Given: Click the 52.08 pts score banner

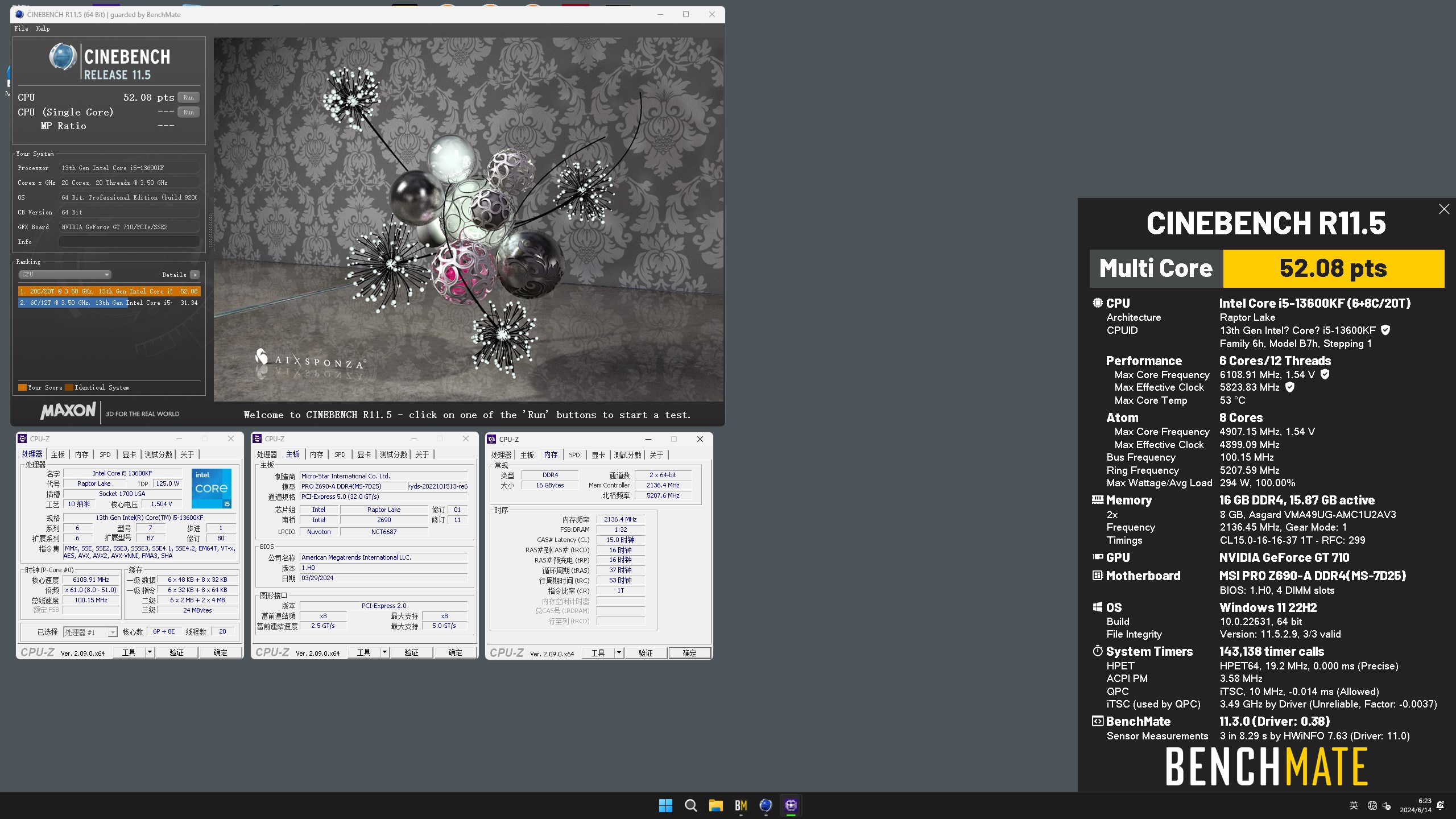Looking at the screenshot, I should pyautogui.click(x=1333, y=268).
